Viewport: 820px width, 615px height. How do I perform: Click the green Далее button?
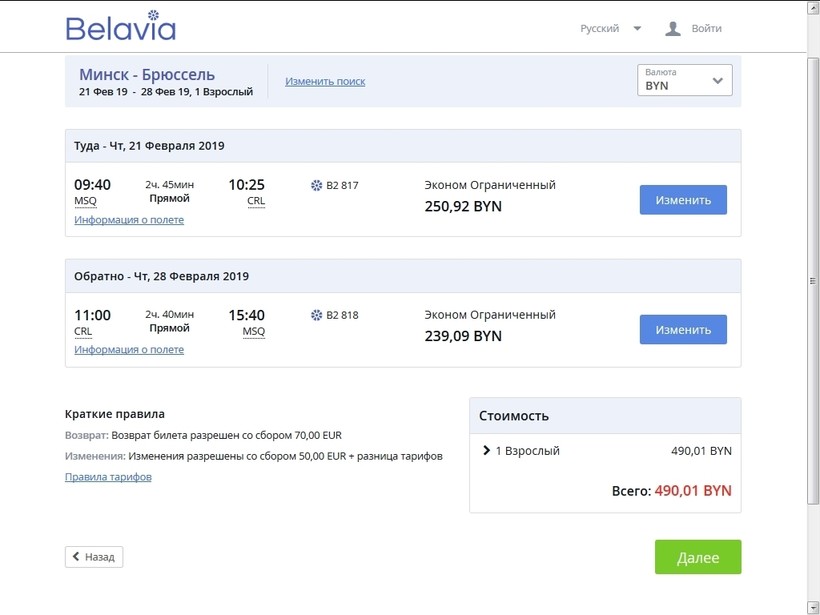(698, 557)
